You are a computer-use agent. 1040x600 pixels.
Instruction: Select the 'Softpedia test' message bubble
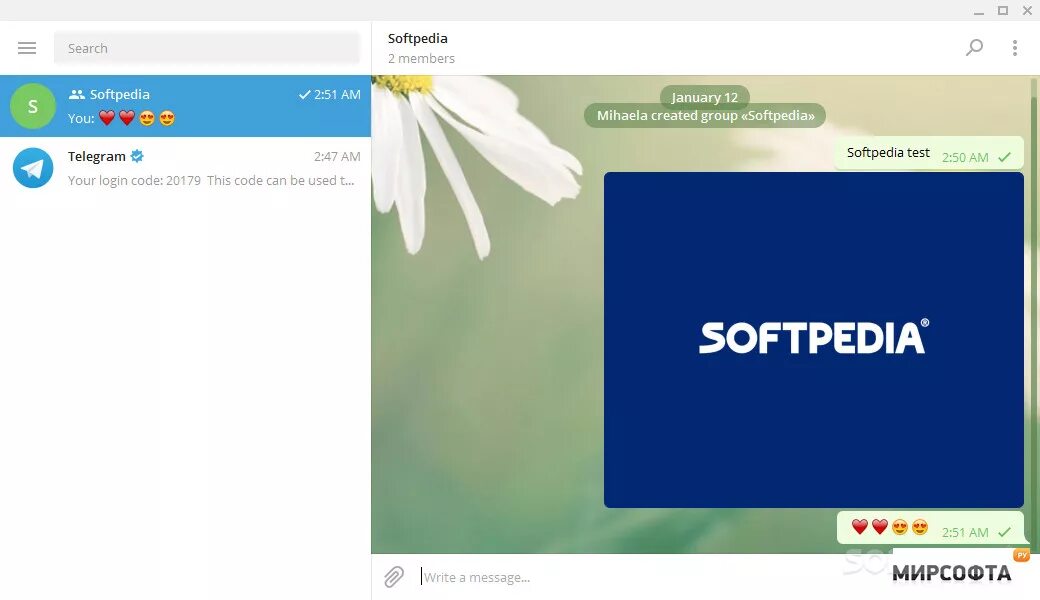[929, 153]
